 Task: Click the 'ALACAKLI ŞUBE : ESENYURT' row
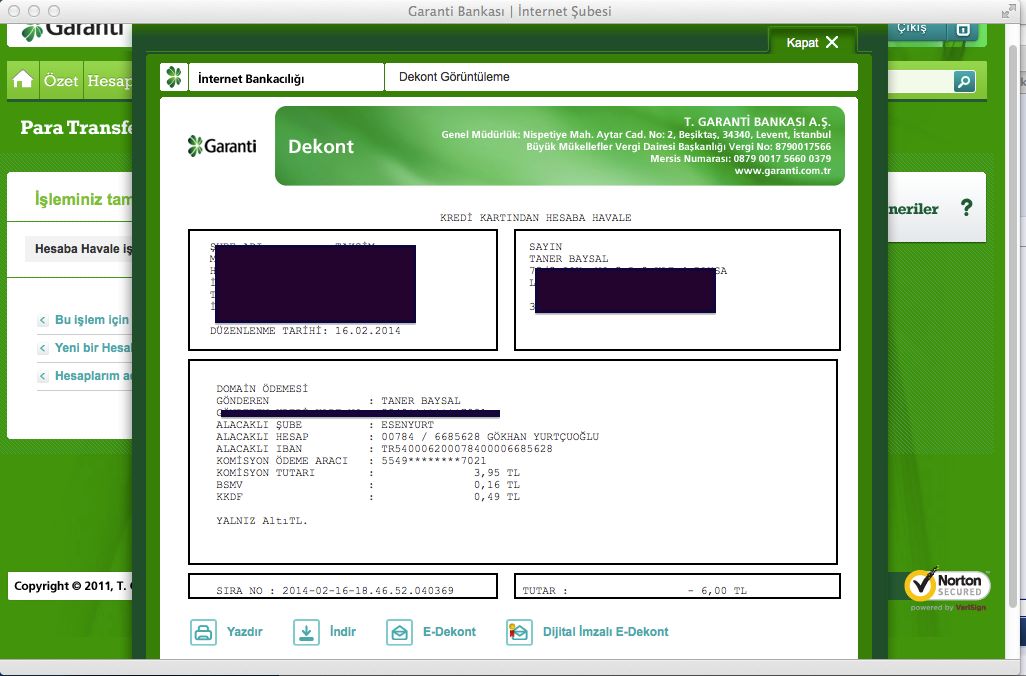click(325, 425)
